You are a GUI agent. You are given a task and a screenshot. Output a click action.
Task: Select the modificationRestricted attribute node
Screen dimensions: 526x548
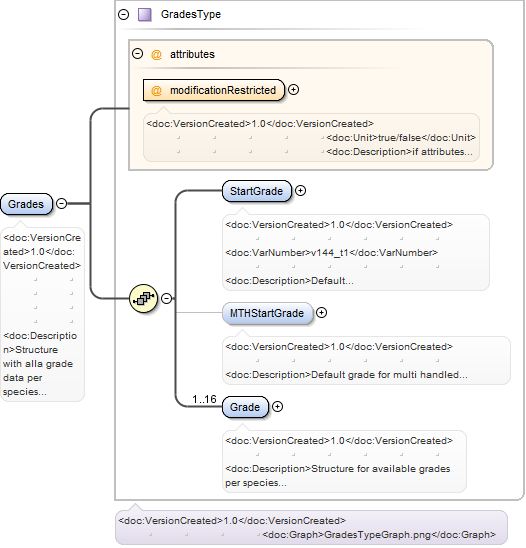(214, 90)
